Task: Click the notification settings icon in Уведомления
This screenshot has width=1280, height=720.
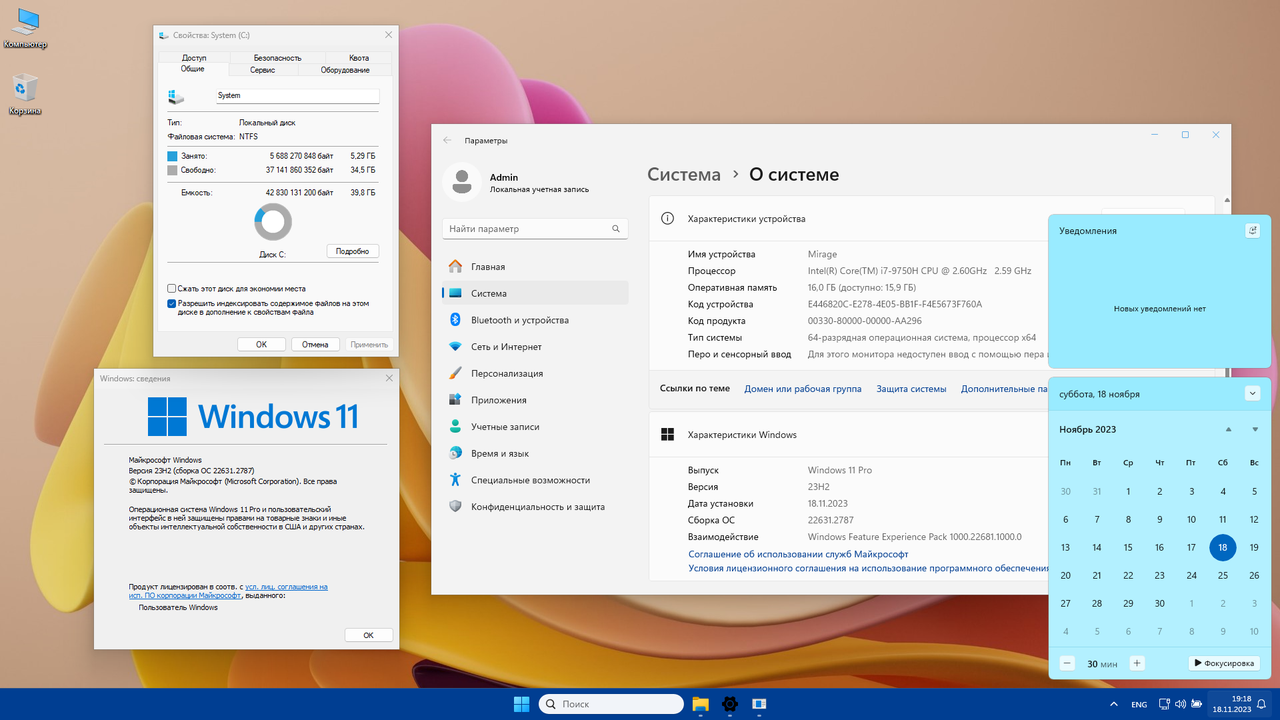Action: click(1253, 230)
